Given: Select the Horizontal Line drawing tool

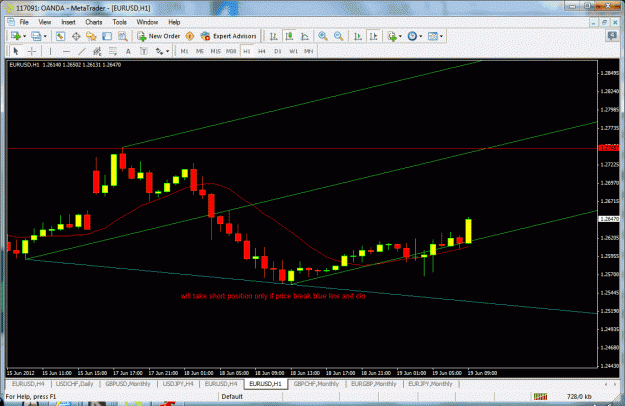Looking at the screenshot, I should (x=66, y=51).
